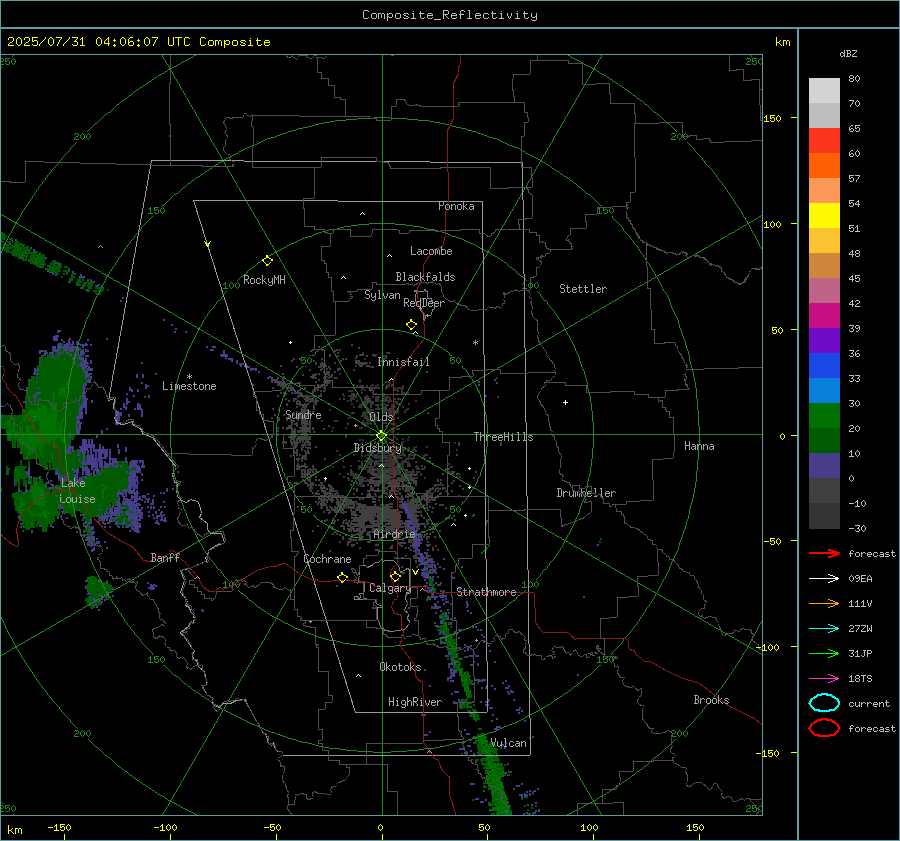Click the Brooks city label
The width and height of the screenshot is (900, 841).
coord(711,700)
